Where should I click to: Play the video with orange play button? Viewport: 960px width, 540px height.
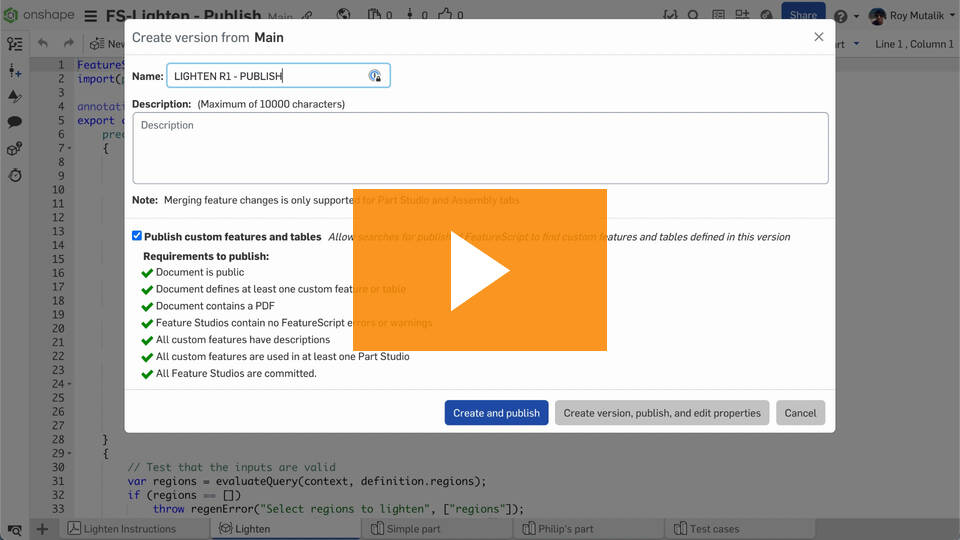[480, 270]
